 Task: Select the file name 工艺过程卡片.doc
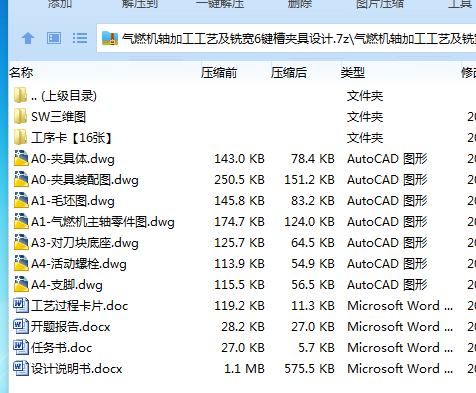coord(79,306)
